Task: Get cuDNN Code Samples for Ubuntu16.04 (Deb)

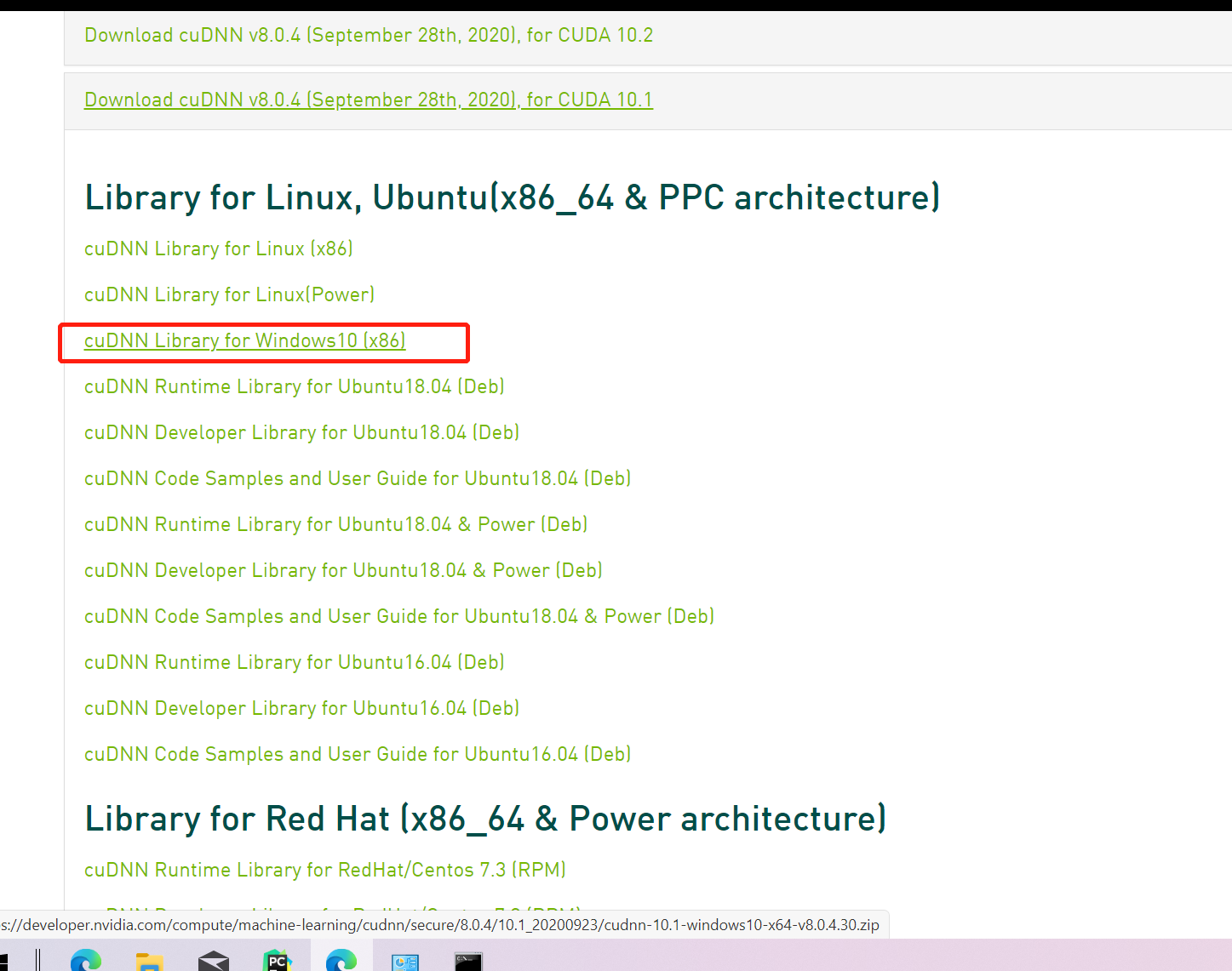Action: point(358,754)
